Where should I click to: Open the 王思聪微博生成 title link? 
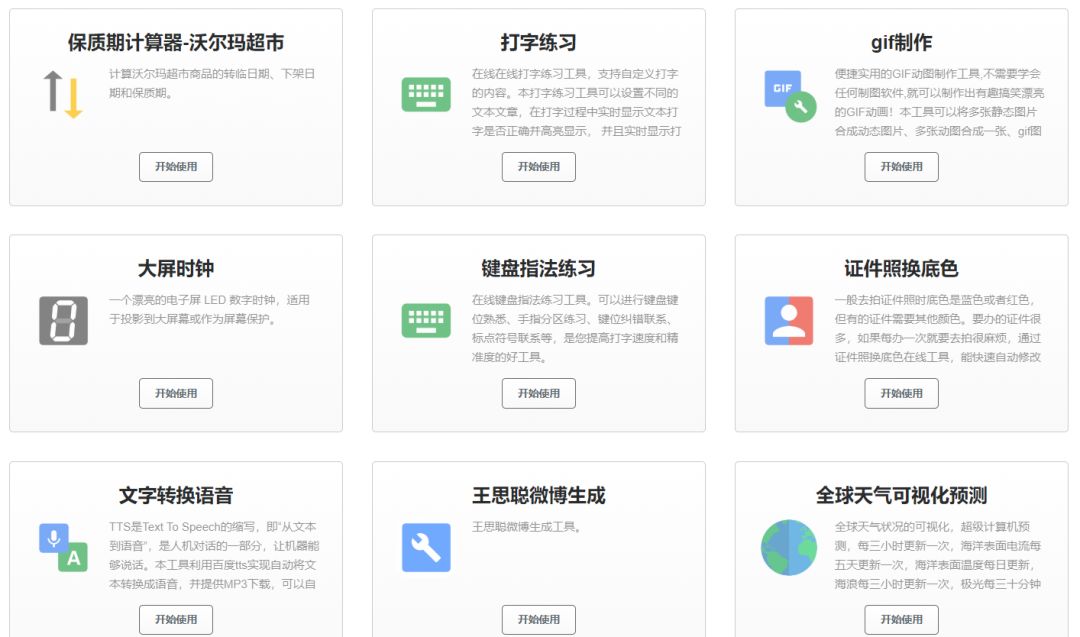[x=538, y=496]
